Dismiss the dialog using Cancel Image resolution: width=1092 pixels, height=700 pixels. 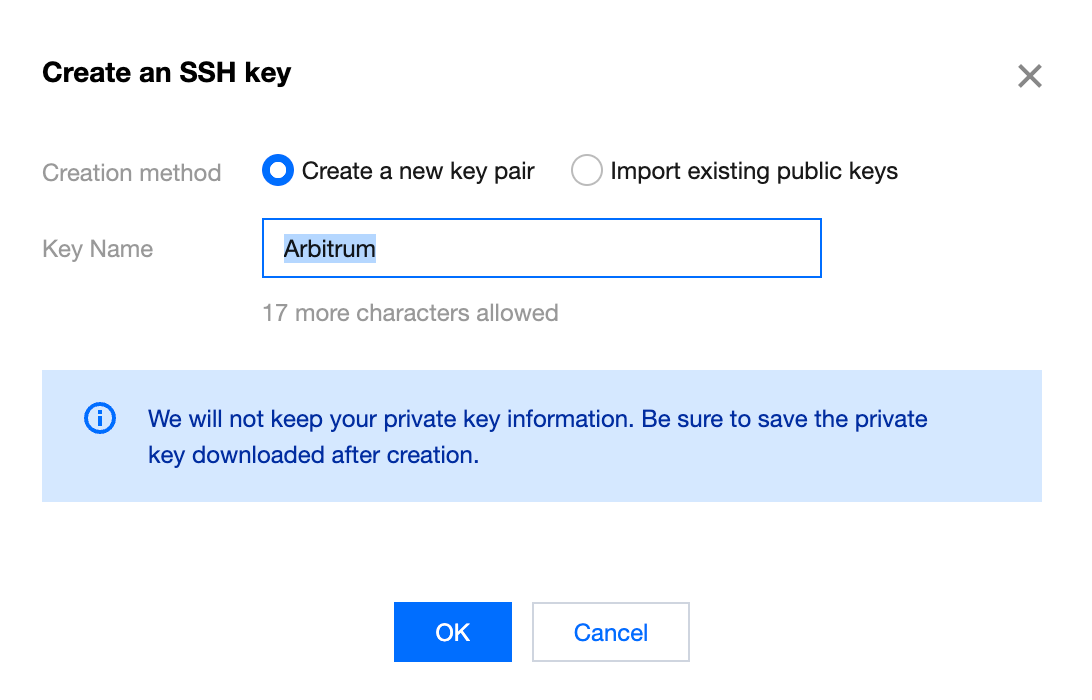pyautogui.click(x=610, y=632)
